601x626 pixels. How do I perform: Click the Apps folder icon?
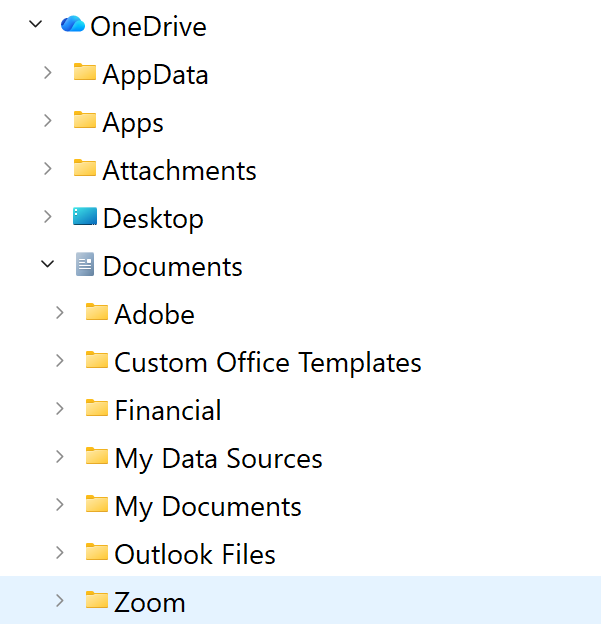(x=85, y=121)
